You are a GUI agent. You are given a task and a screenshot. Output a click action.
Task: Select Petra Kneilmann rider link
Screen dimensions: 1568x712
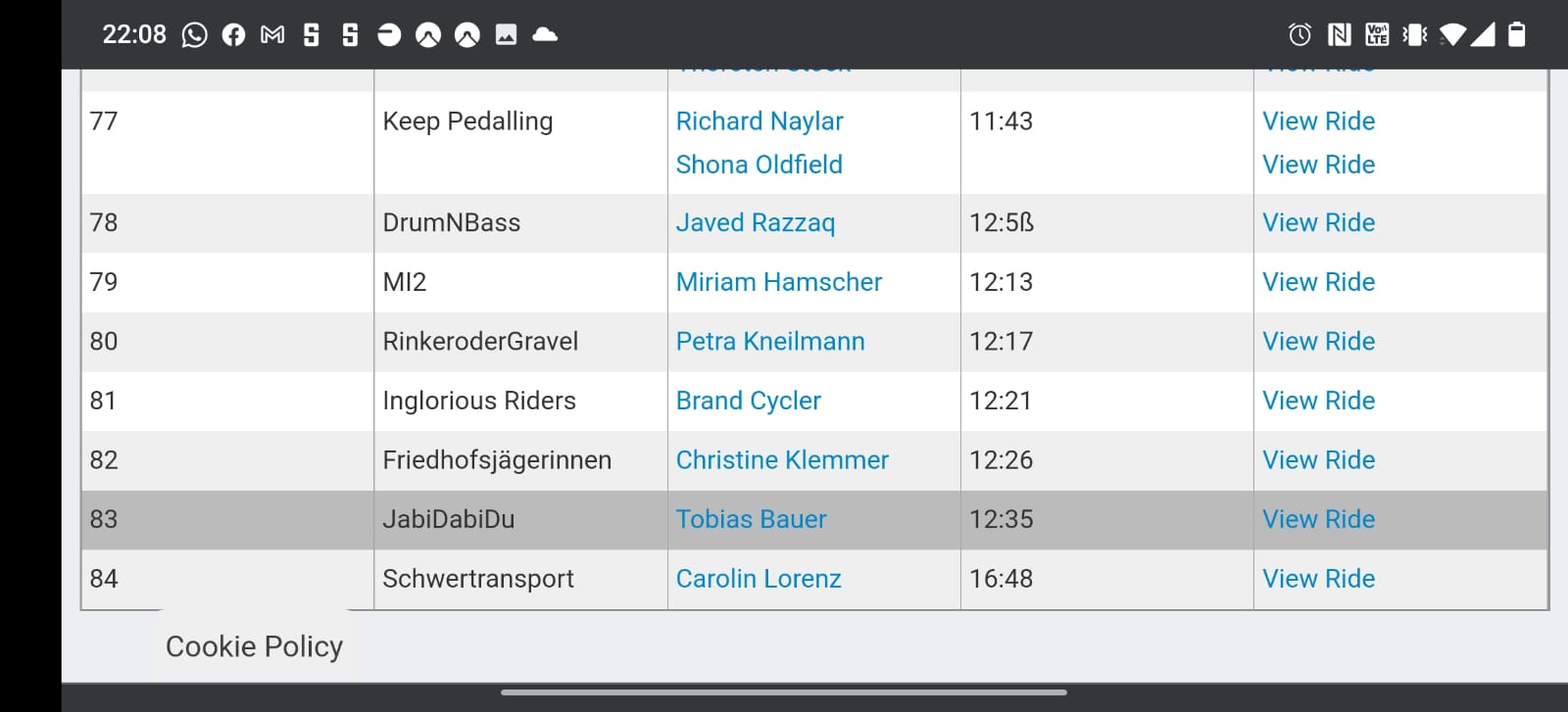pos(770,342)
